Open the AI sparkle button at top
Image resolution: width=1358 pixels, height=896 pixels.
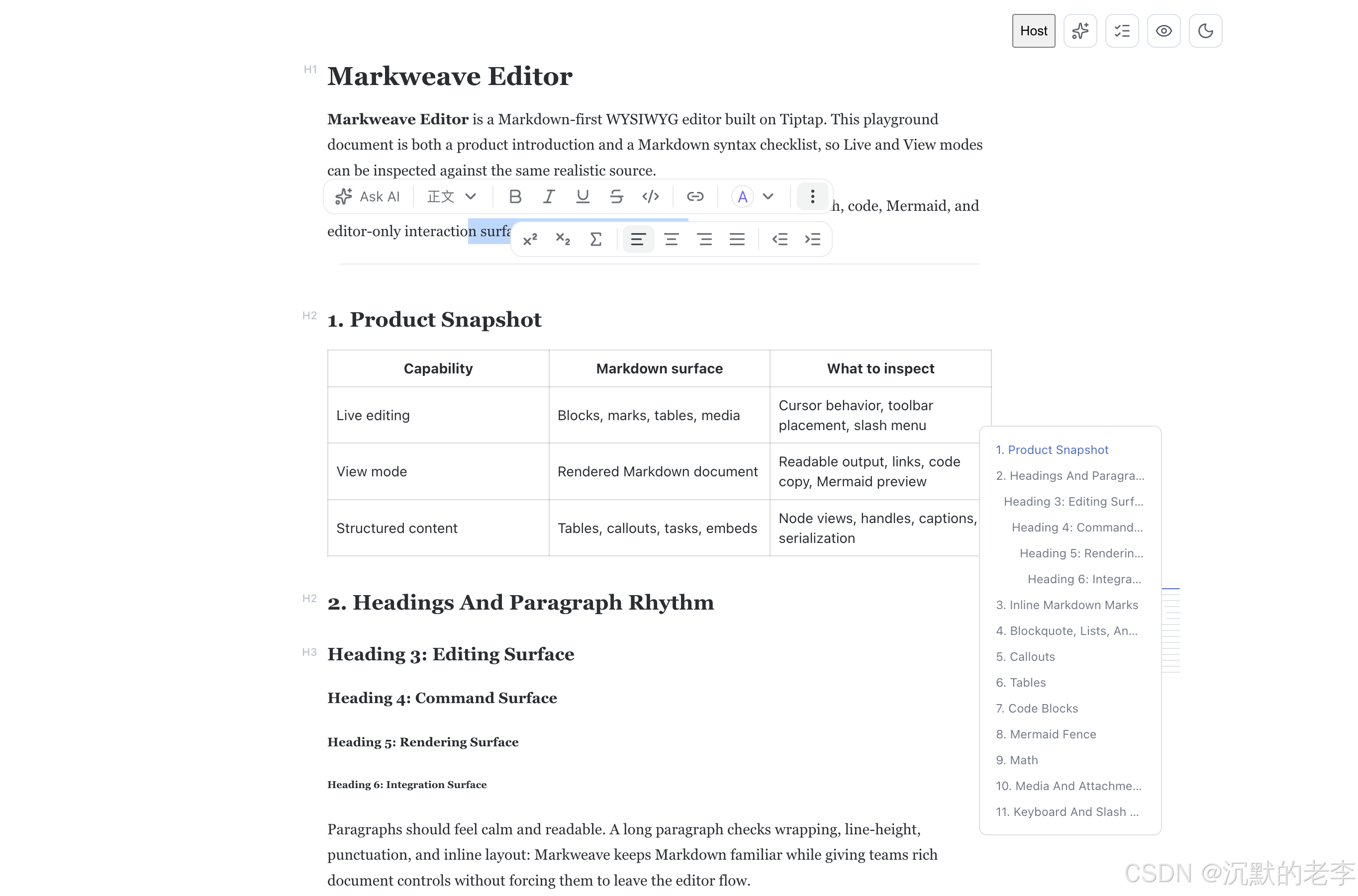[x=1080, y=31]
